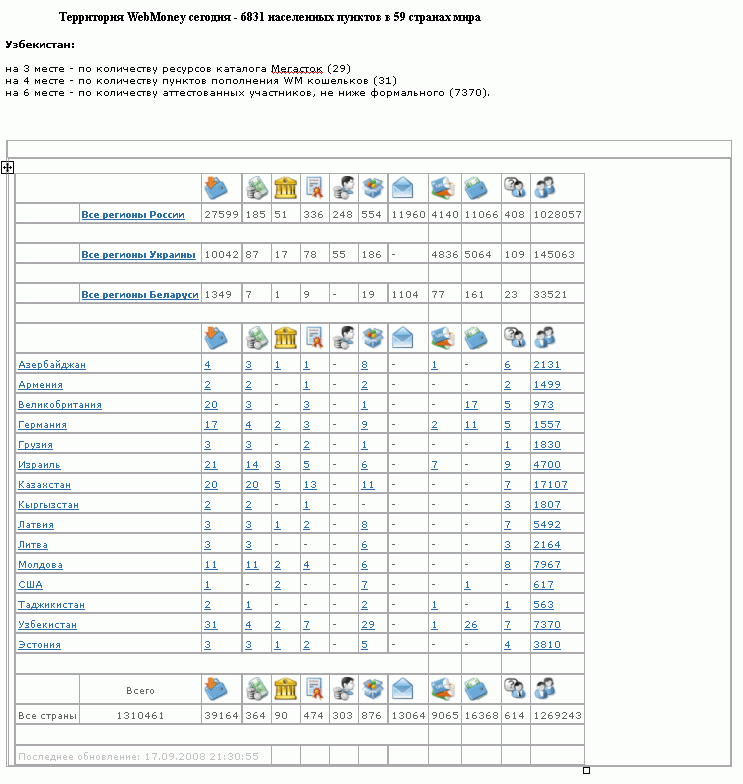Click envelope icon in the Всего row
Image resolution: width=743 pixels, height=784 pixels.
(x=403, y=688)
